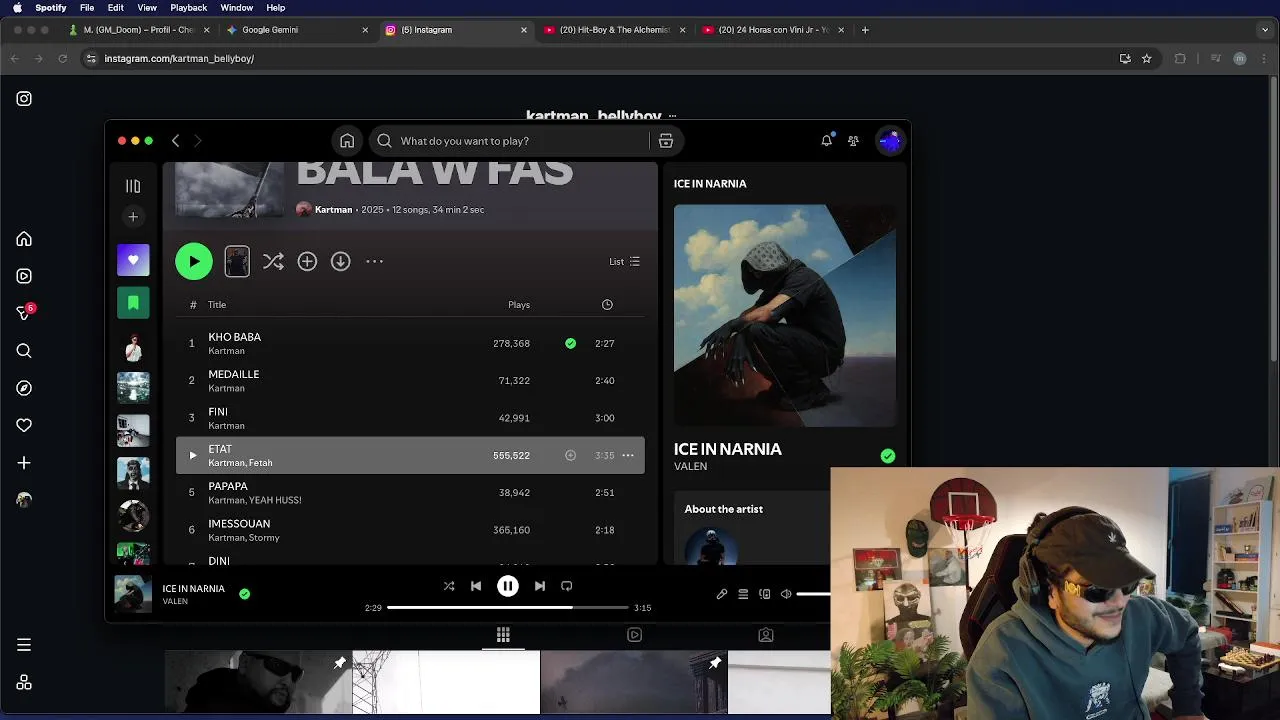Screen dimensions: 1280x720
Task: Add ETAT to Liked Songs
Action: point(570,455)
